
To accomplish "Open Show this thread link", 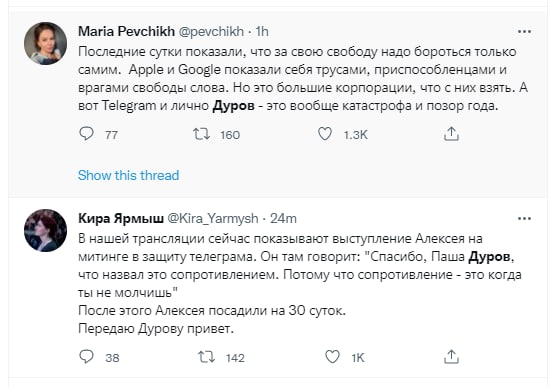I will 129,175.
